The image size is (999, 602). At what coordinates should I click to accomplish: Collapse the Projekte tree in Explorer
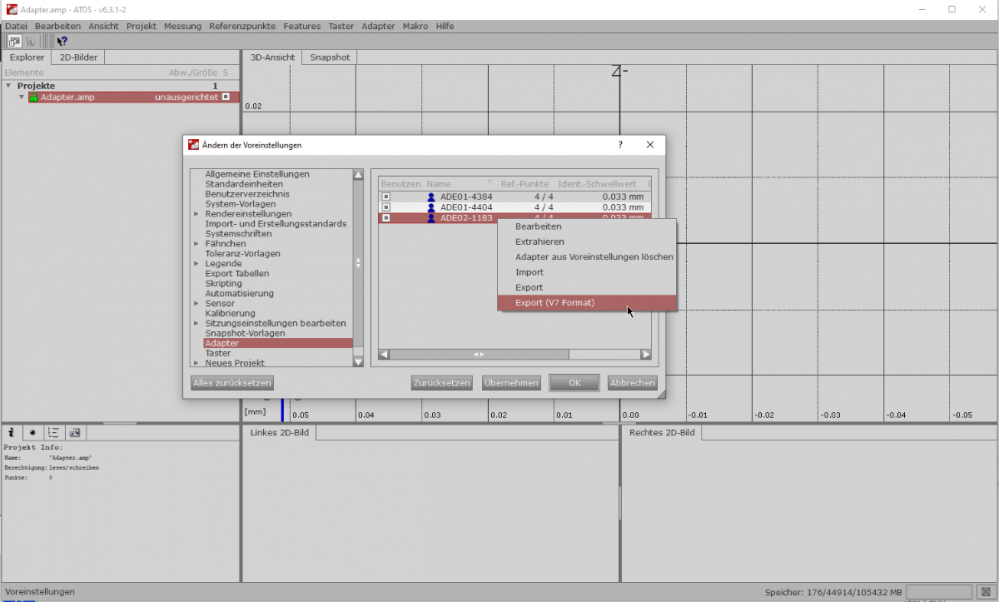[8, 86]
